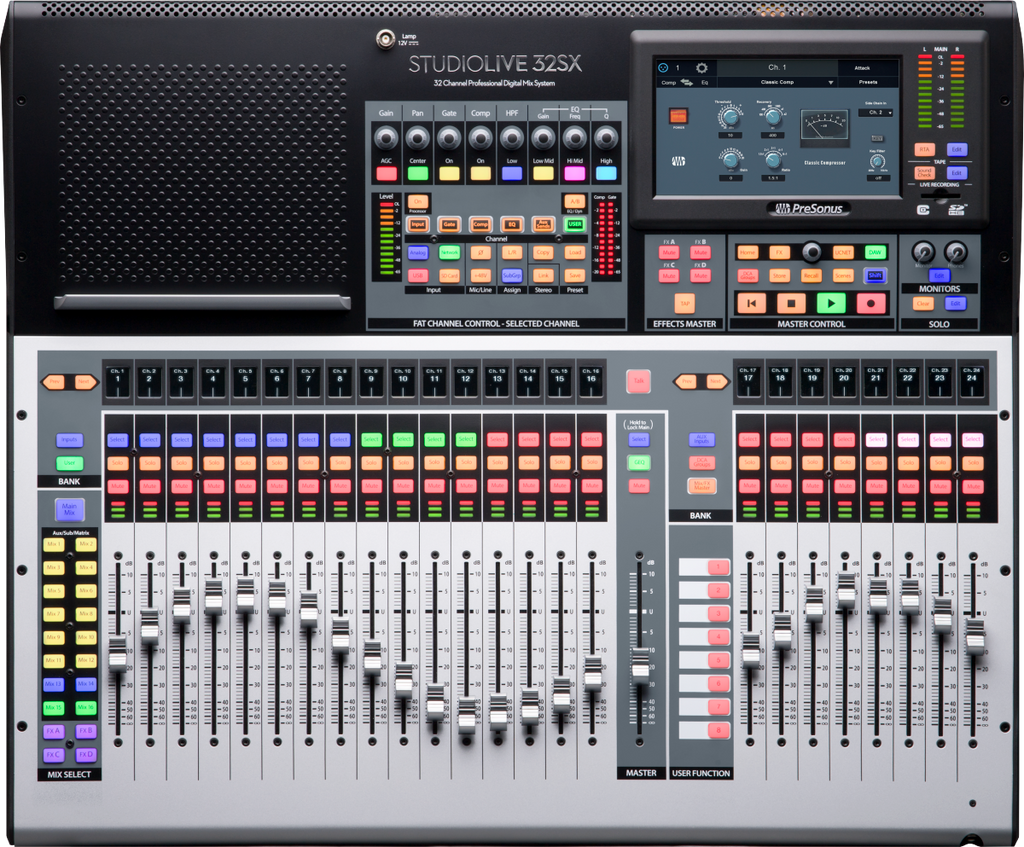This screenshot has height=847, width=1024.
Task: Hit the Return-to-start transport button
Action: click(751, 303)
